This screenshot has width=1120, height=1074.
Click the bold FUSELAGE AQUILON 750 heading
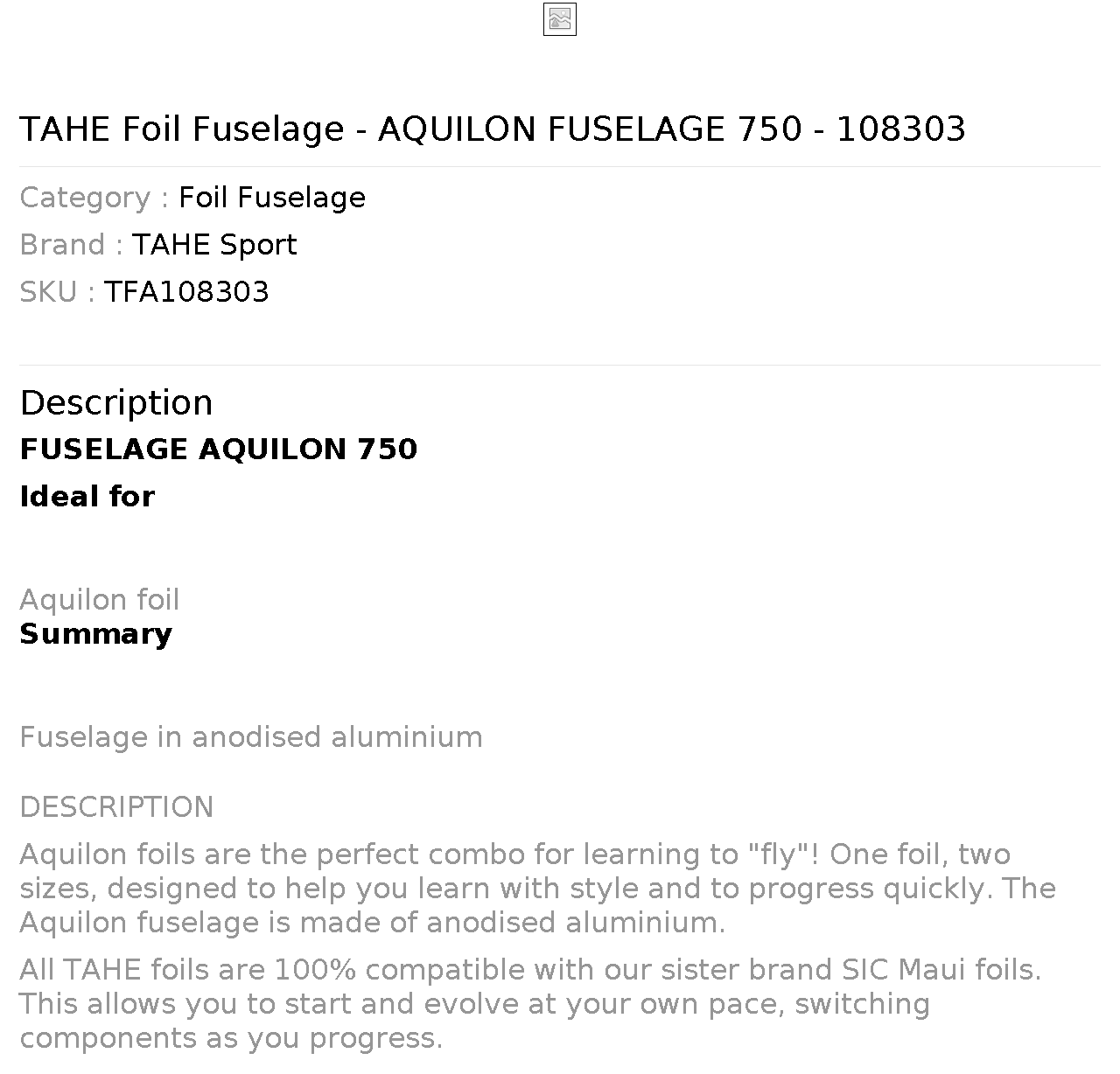coord(219,450)
